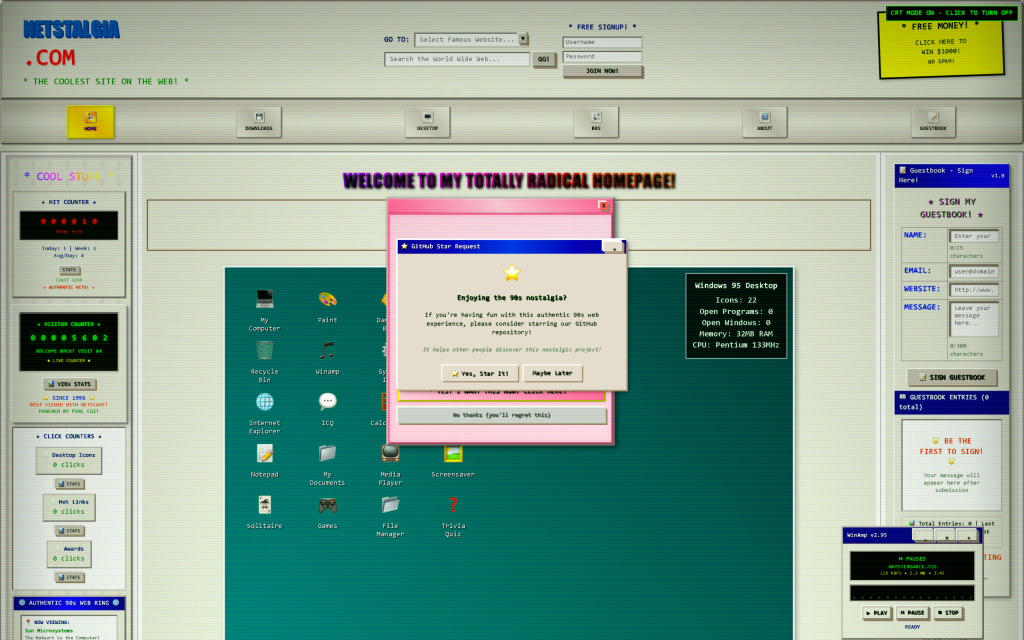
Task: Dismiss dialog with Maybe Later button
Action: click(552, 373)
